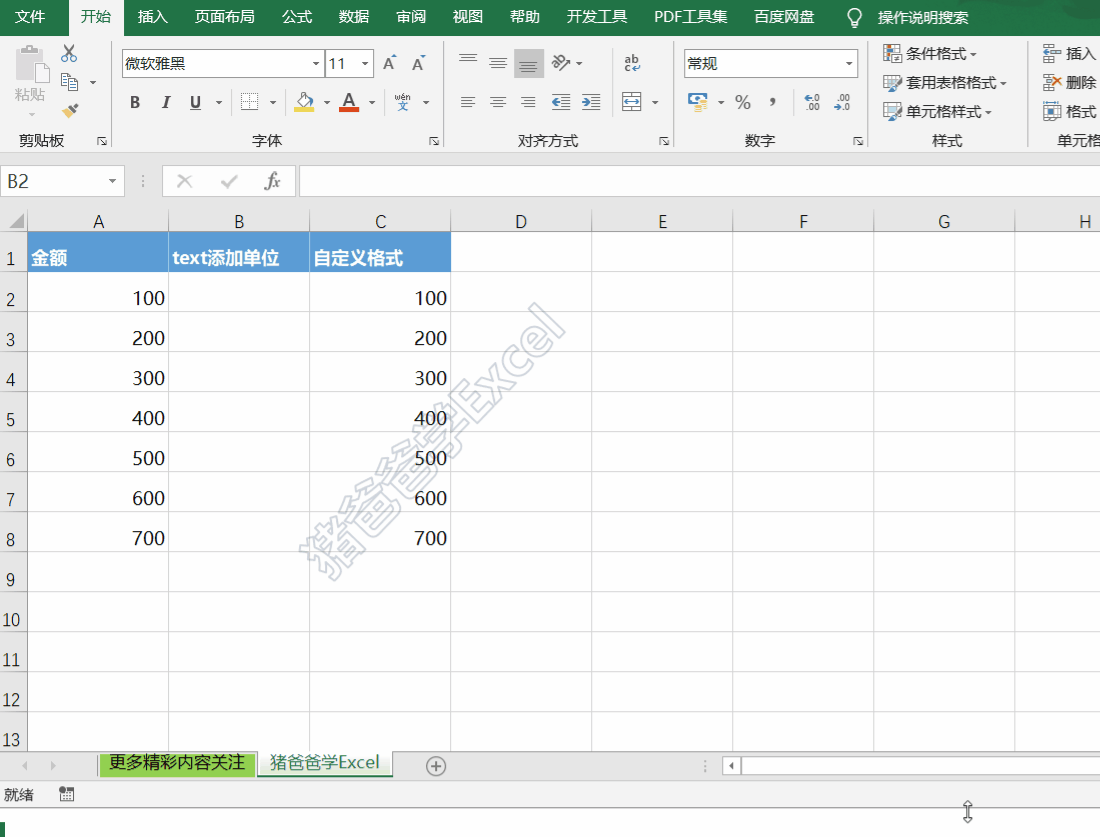Click the 格式 cells button
Viewport: 1100px width, 837px height.
[x=1070, y=112]
